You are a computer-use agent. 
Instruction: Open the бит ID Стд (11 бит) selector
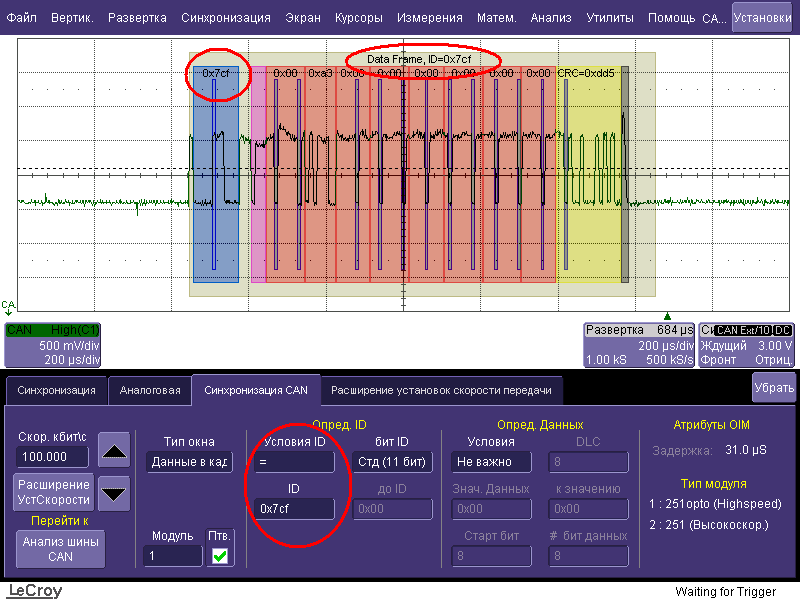[x=392, y=462]
